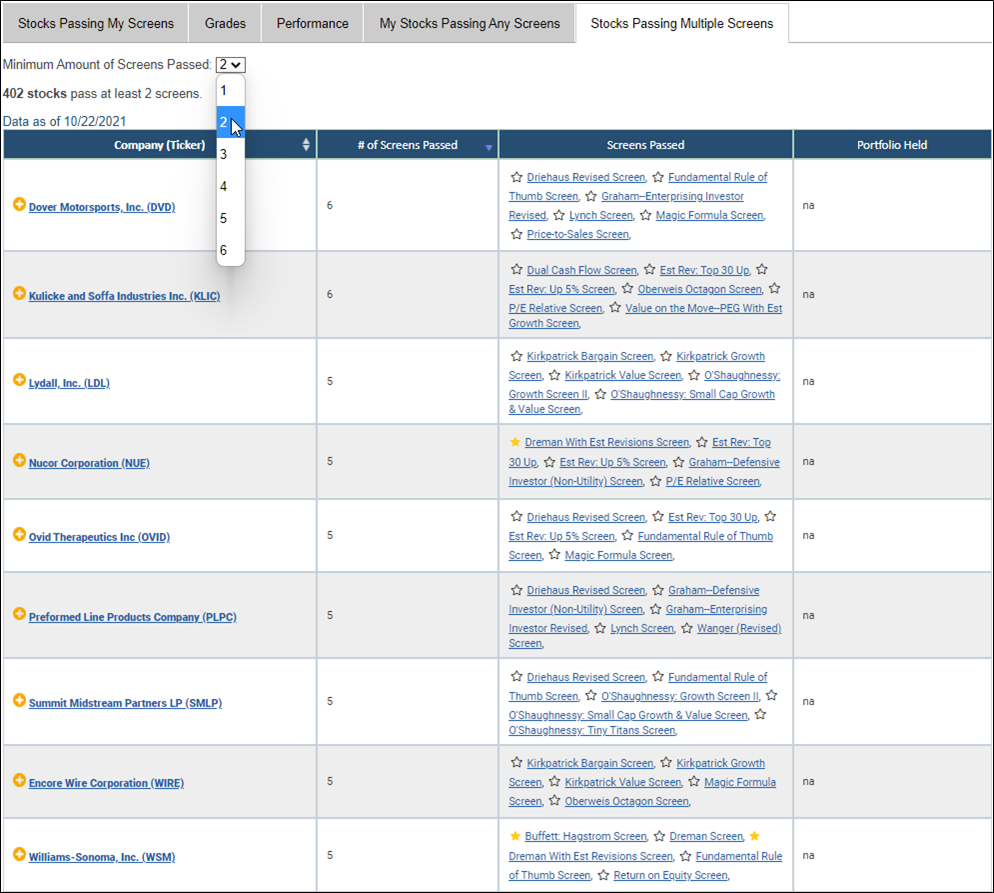Star Lynch Screen in Preformed Line row
The height and width of the screenshot is (893, 994).
pyautogui.click(x=600, y=628)
